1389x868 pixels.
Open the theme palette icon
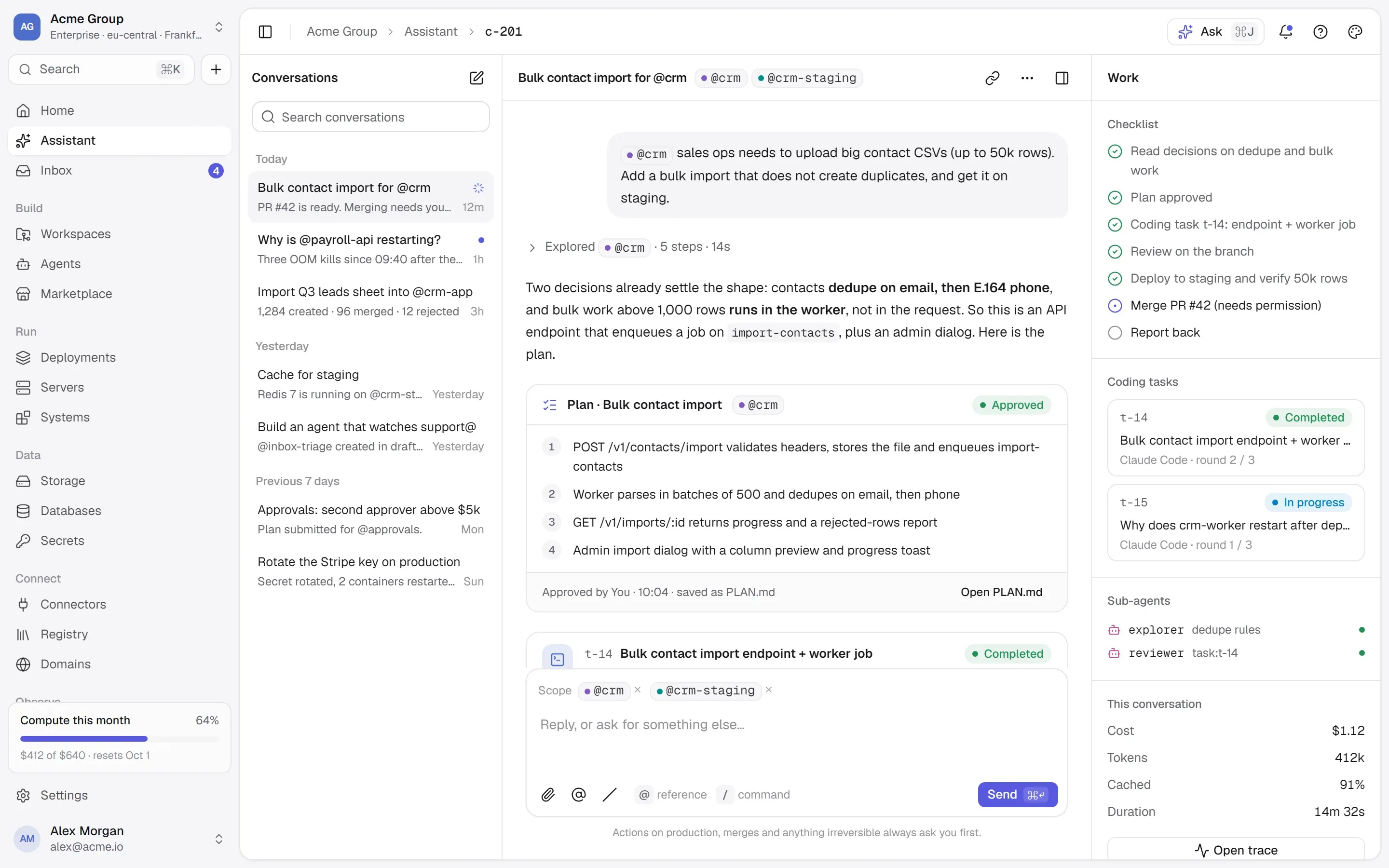(1355, 31)
